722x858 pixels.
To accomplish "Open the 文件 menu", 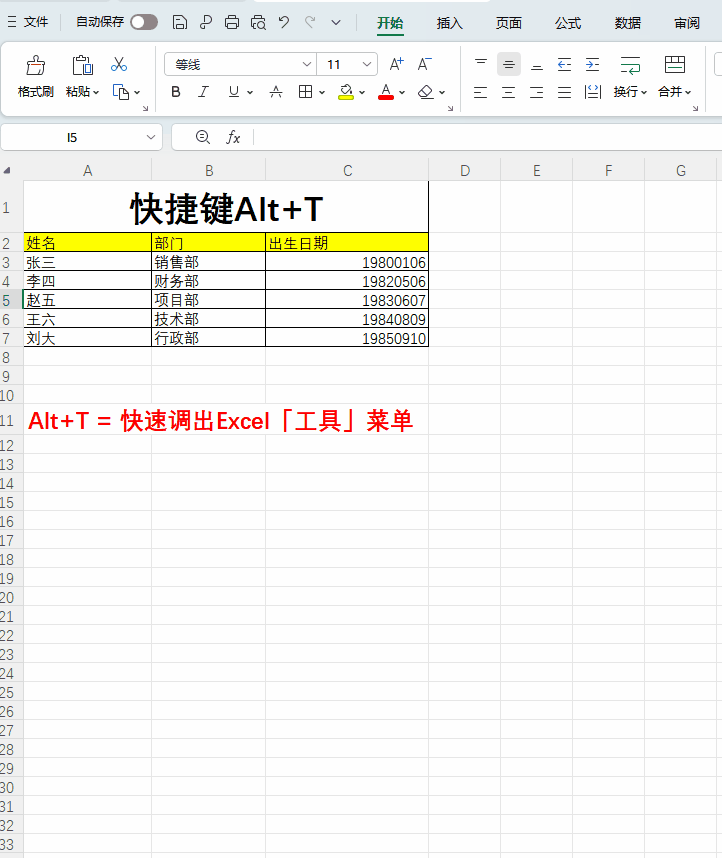I will point(28,22).
